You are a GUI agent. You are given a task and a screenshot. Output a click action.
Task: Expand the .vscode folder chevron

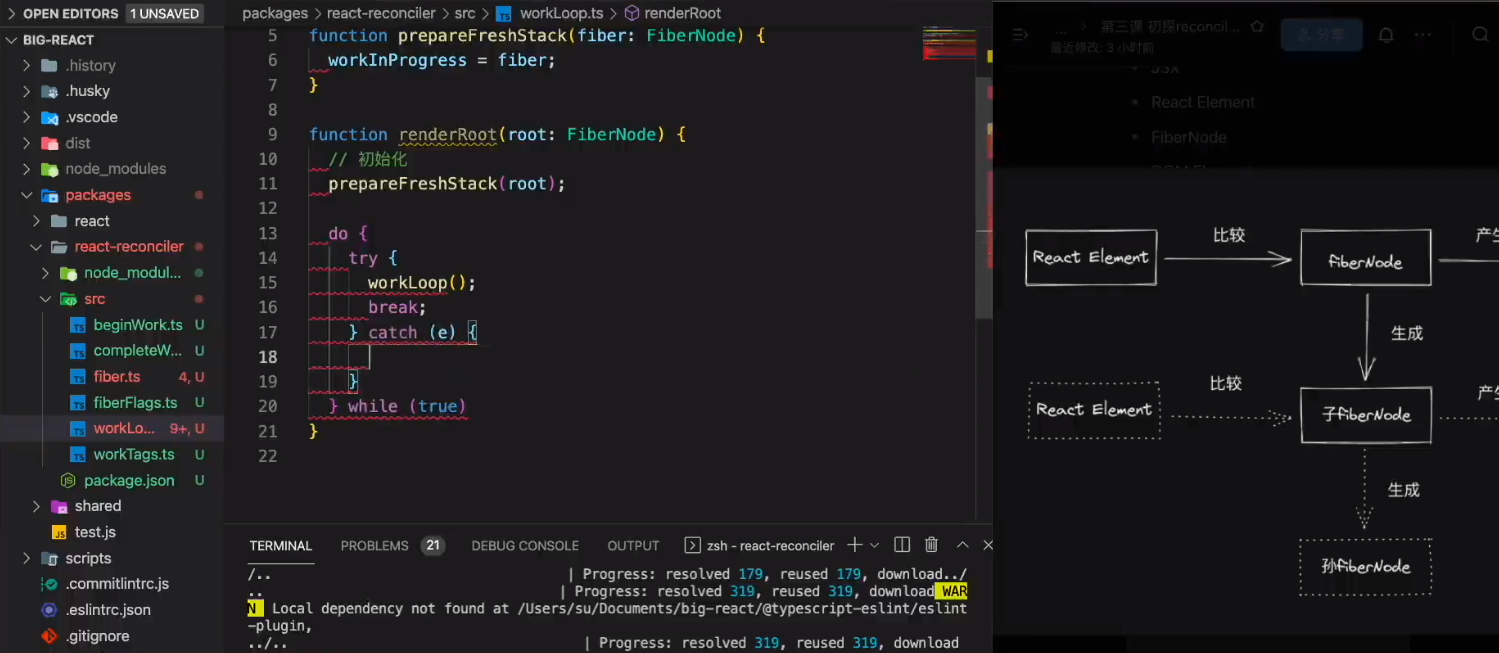[x=26, y=117]
